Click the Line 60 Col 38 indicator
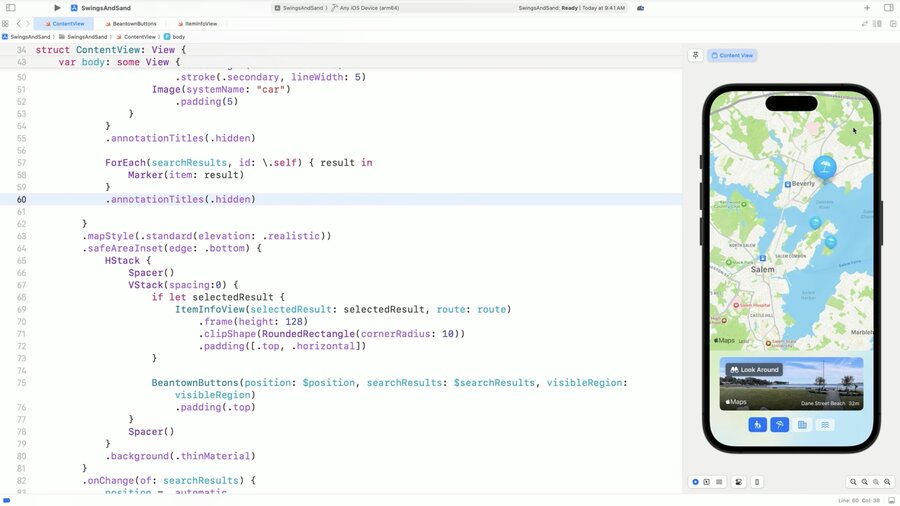Screen dimensions: 900x506 tap(859, 501)
